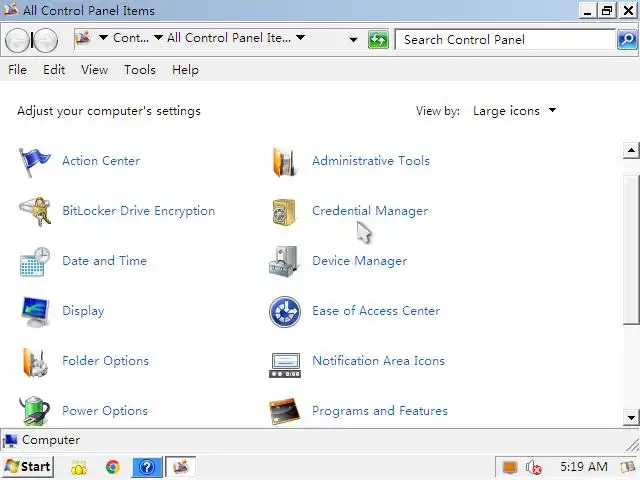Open the Power Options link
Screen dimensions: 640x480
105,411
